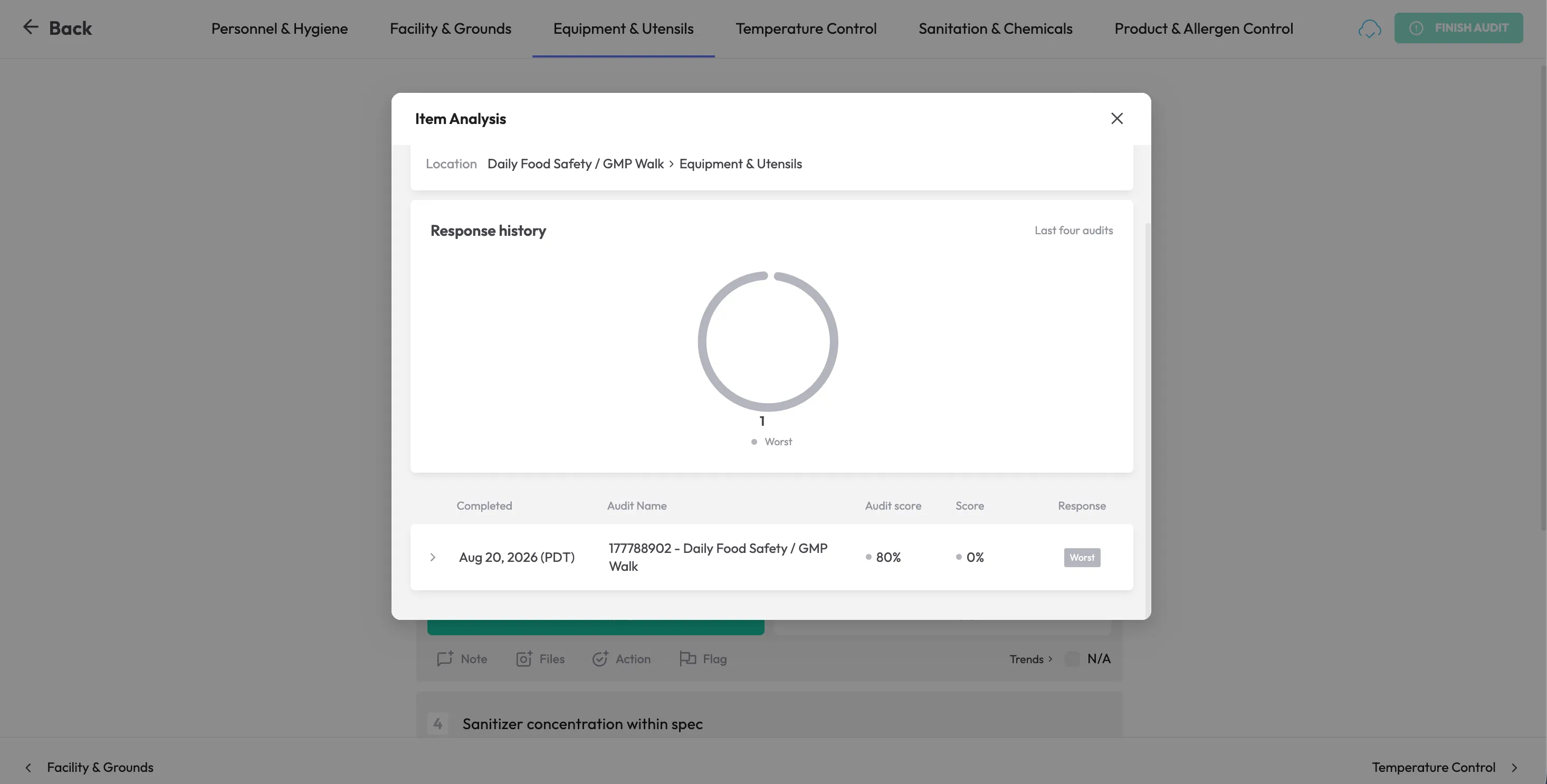1547x784 pixels.
Task: Close the Item Analysis dialog
Action: click(x=1116, y=118)
